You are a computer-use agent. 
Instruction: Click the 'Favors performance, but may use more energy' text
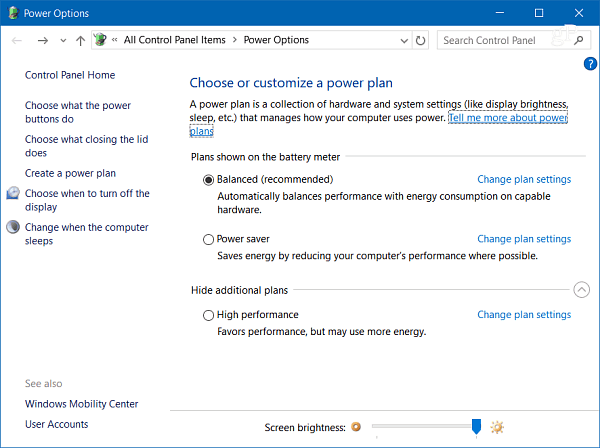[321, 332]
